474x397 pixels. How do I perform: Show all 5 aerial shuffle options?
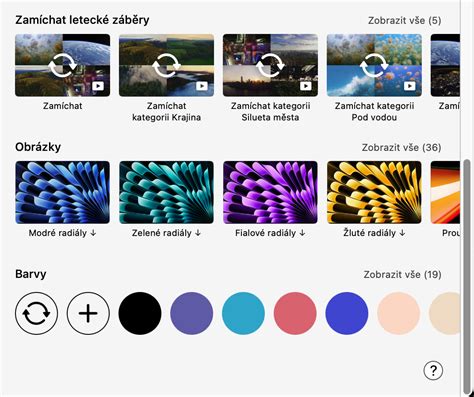404,21
